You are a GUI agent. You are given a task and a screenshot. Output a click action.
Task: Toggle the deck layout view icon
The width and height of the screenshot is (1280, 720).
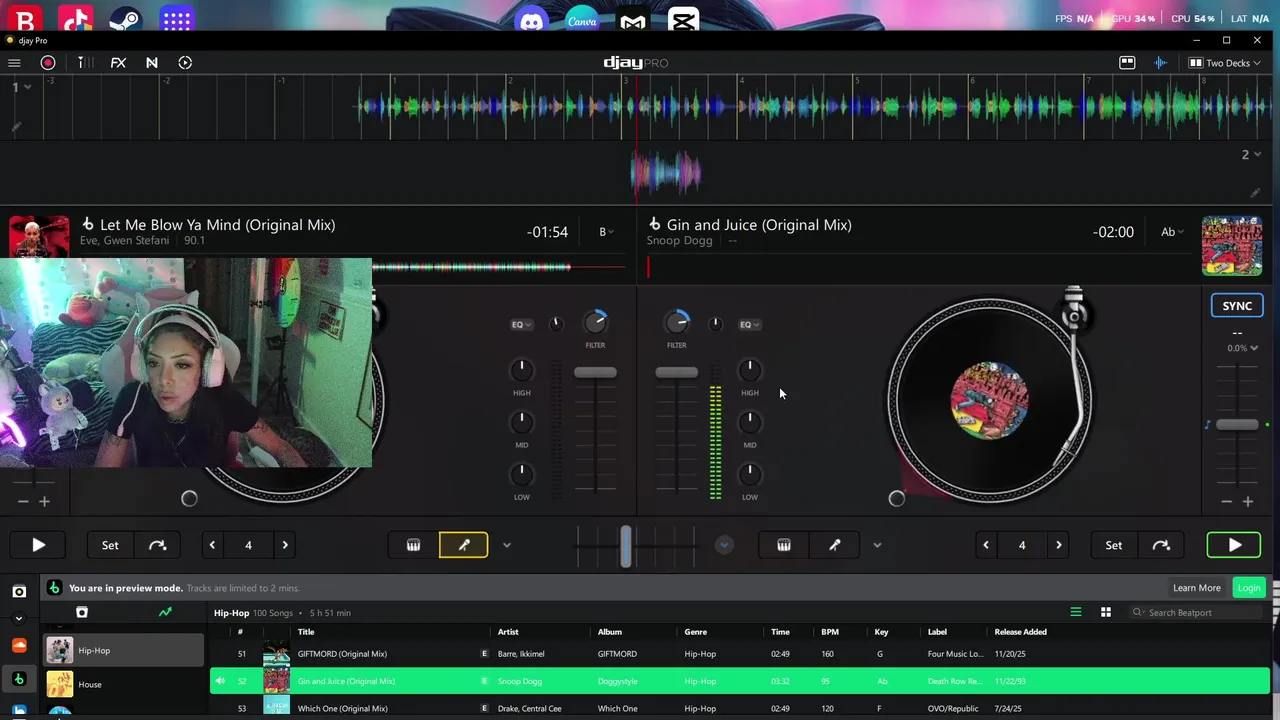1127,63
